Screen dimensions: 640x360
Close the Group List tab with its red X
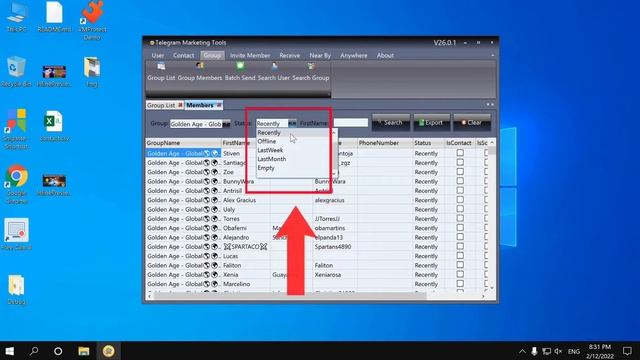(180, 105)
